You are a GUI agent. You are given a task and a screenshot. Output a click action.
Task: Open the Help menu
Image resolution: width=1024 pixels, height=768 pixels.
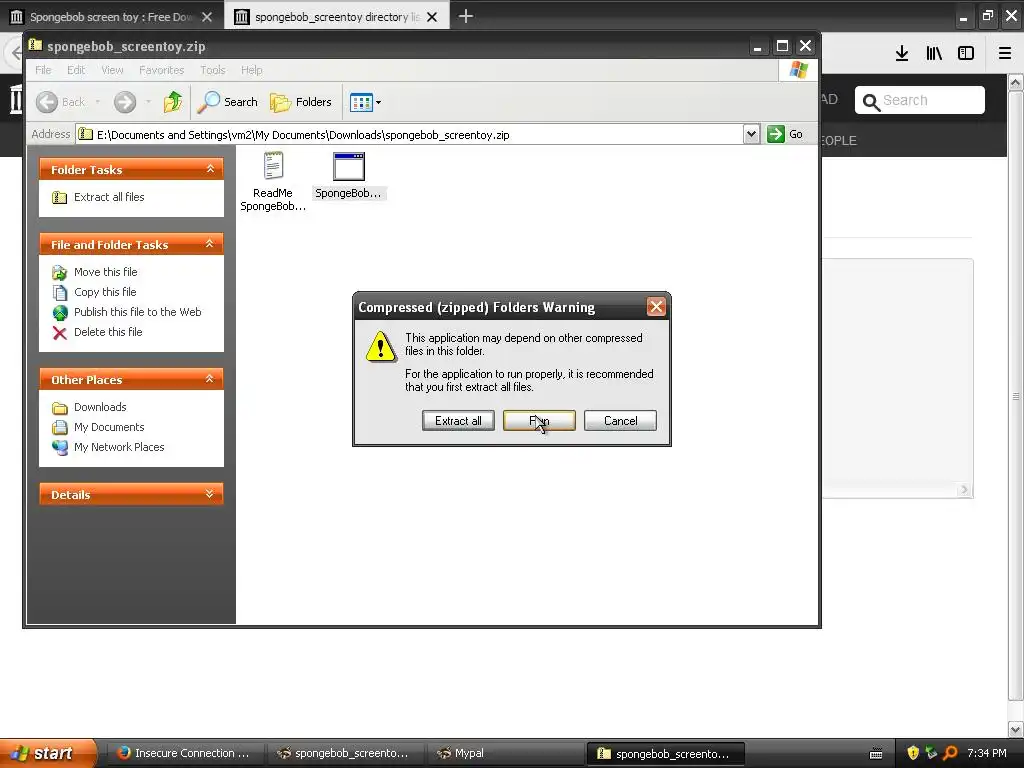(251, 70)
